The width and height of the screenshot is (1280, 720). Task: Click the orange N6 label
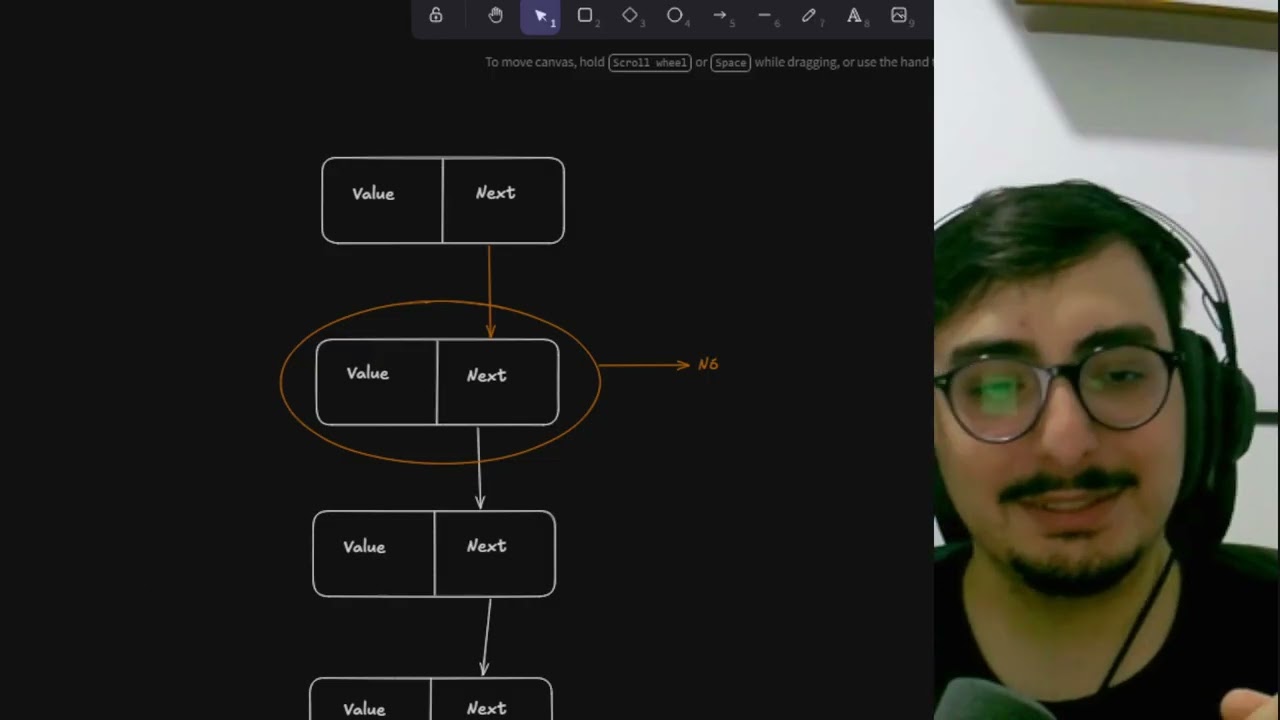[708, 365]
